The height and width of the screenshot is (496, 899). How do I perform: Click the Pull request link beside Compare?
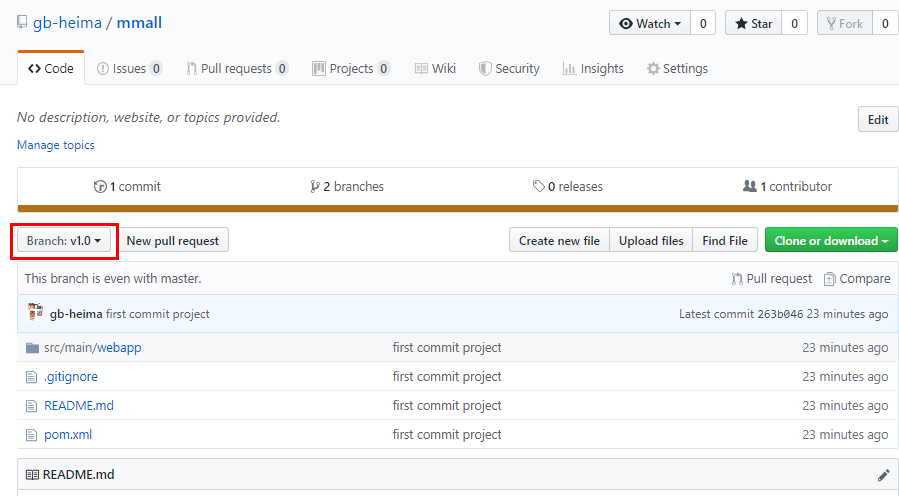tap(772, 279)
